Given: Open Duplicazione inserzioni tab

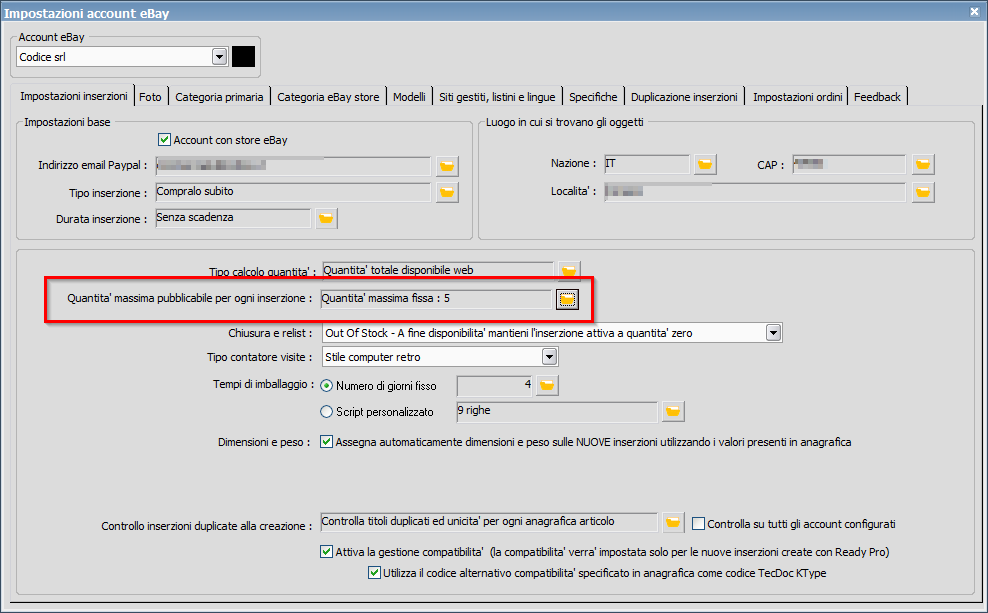Looking at the screenshot, I should pos(684,97).
